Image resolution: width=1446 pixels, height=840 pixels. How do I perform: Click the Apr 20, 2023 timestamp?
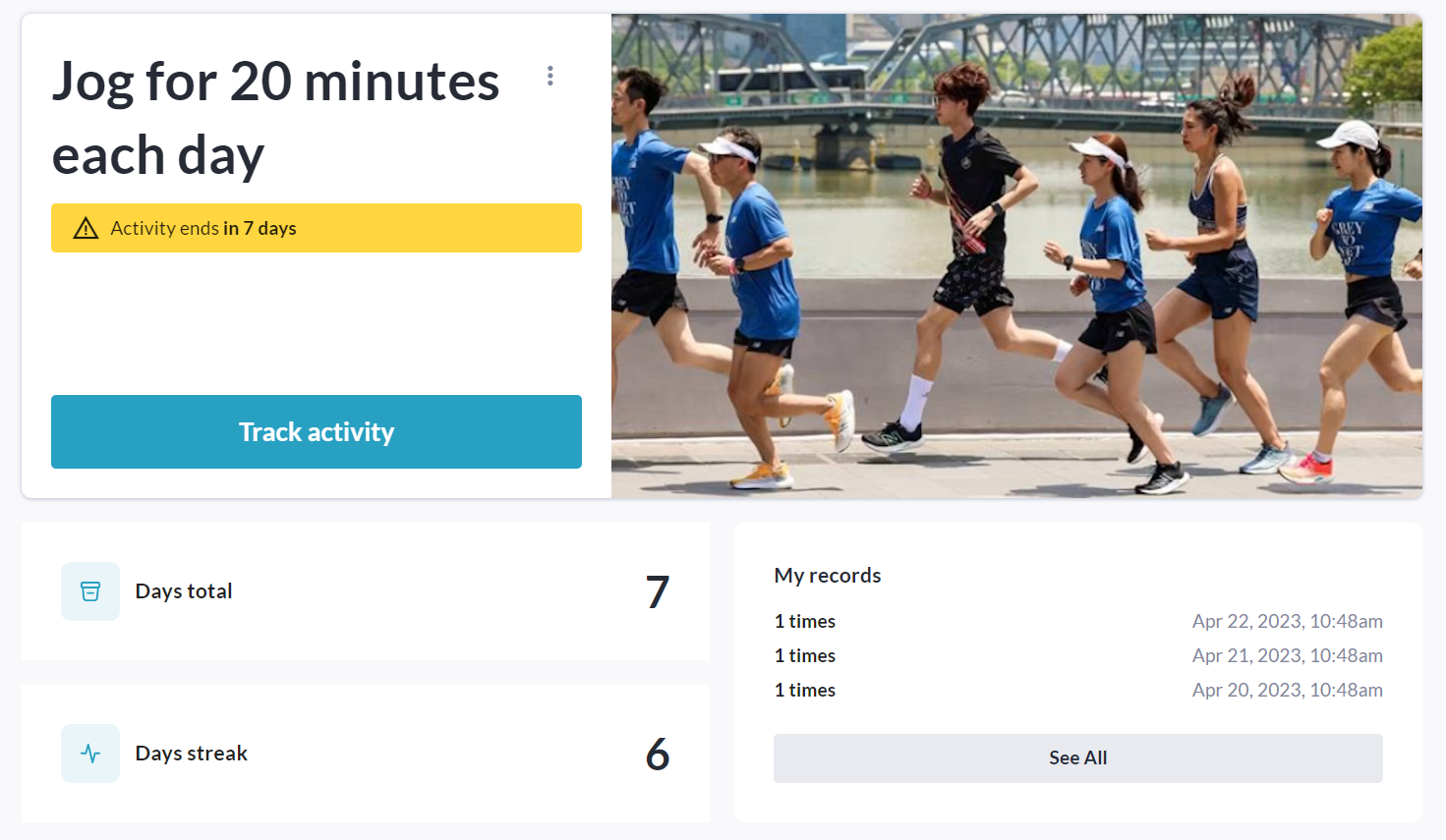pos(1287,691)
